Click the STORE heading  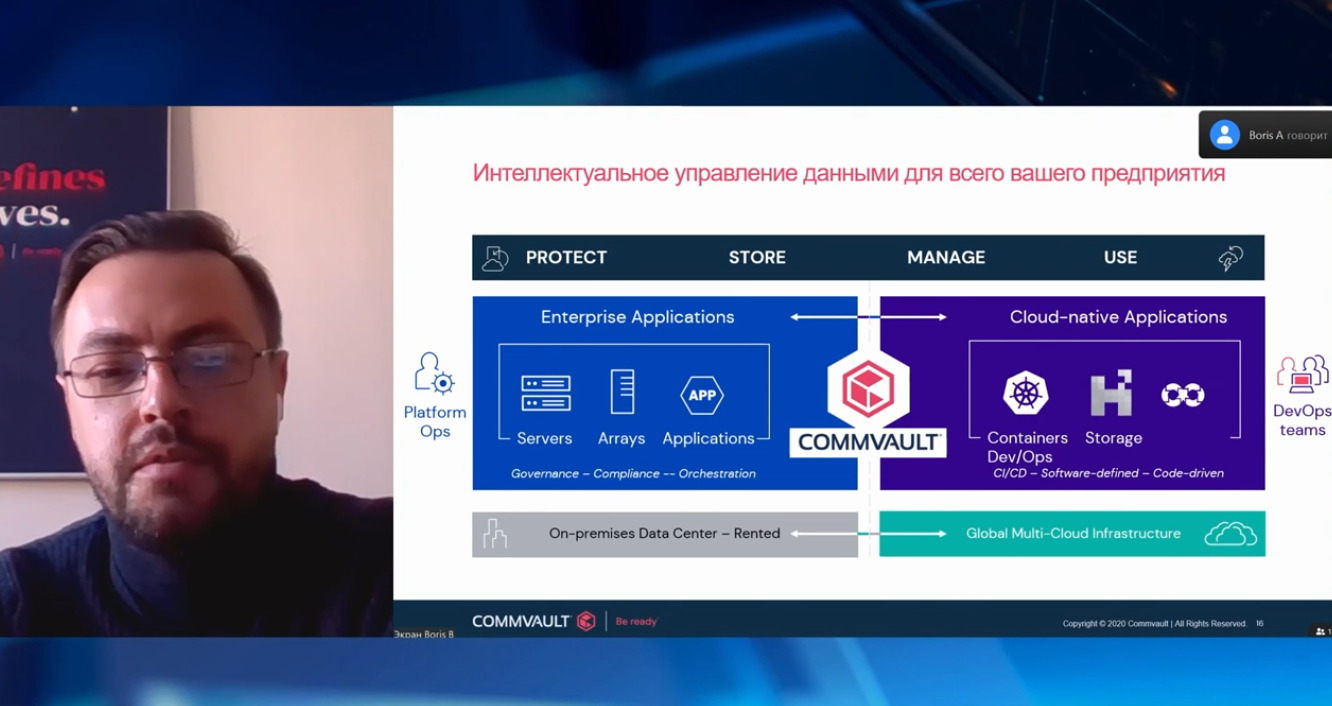click(757, 258)
